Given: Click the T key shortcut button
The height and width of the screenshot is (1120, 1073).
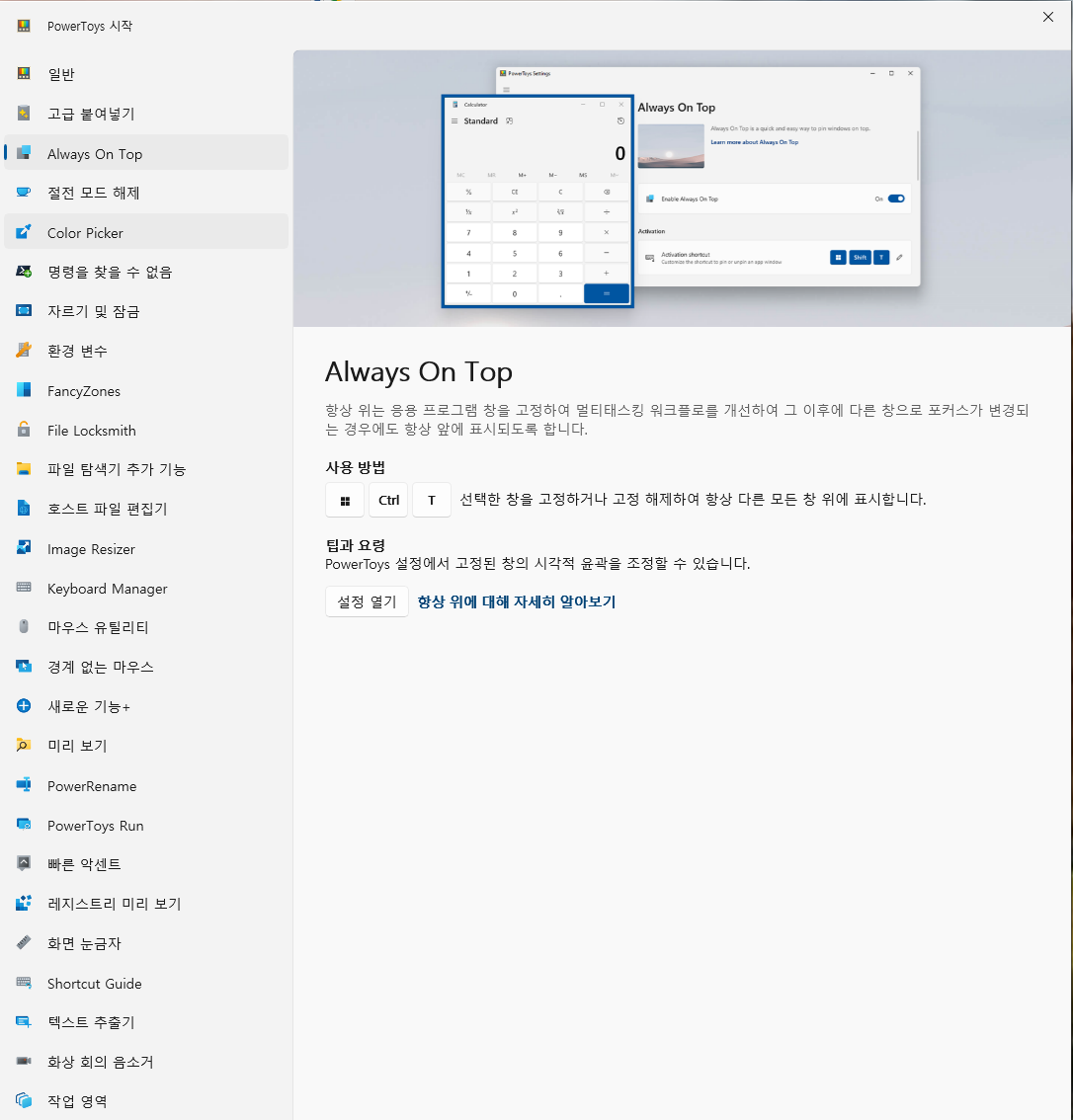Looking at the screenshot, I should (432, 500).
